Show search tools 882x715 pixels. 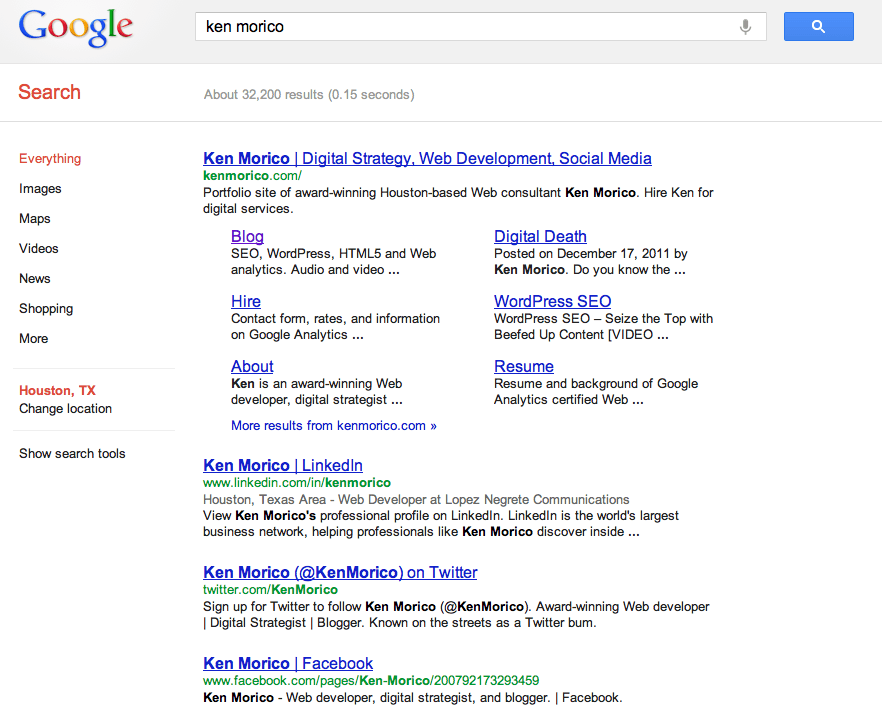coord(72,453)
